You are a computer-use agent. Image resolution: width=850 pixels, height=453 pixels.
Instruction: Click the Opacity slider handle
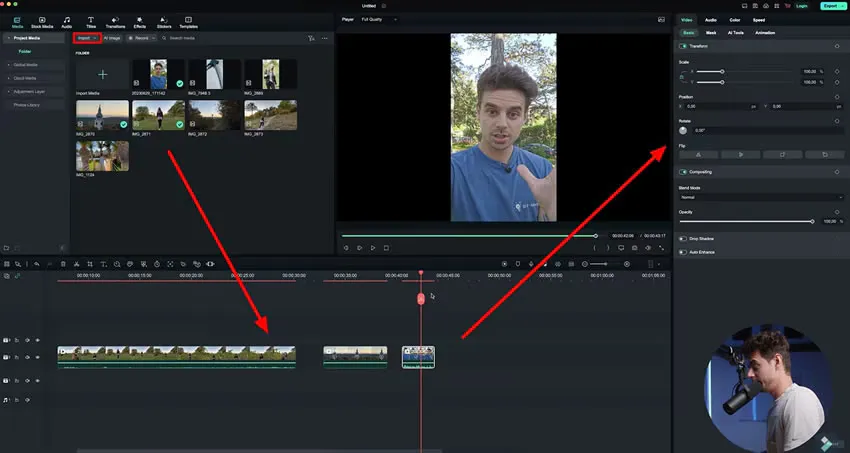812,221
